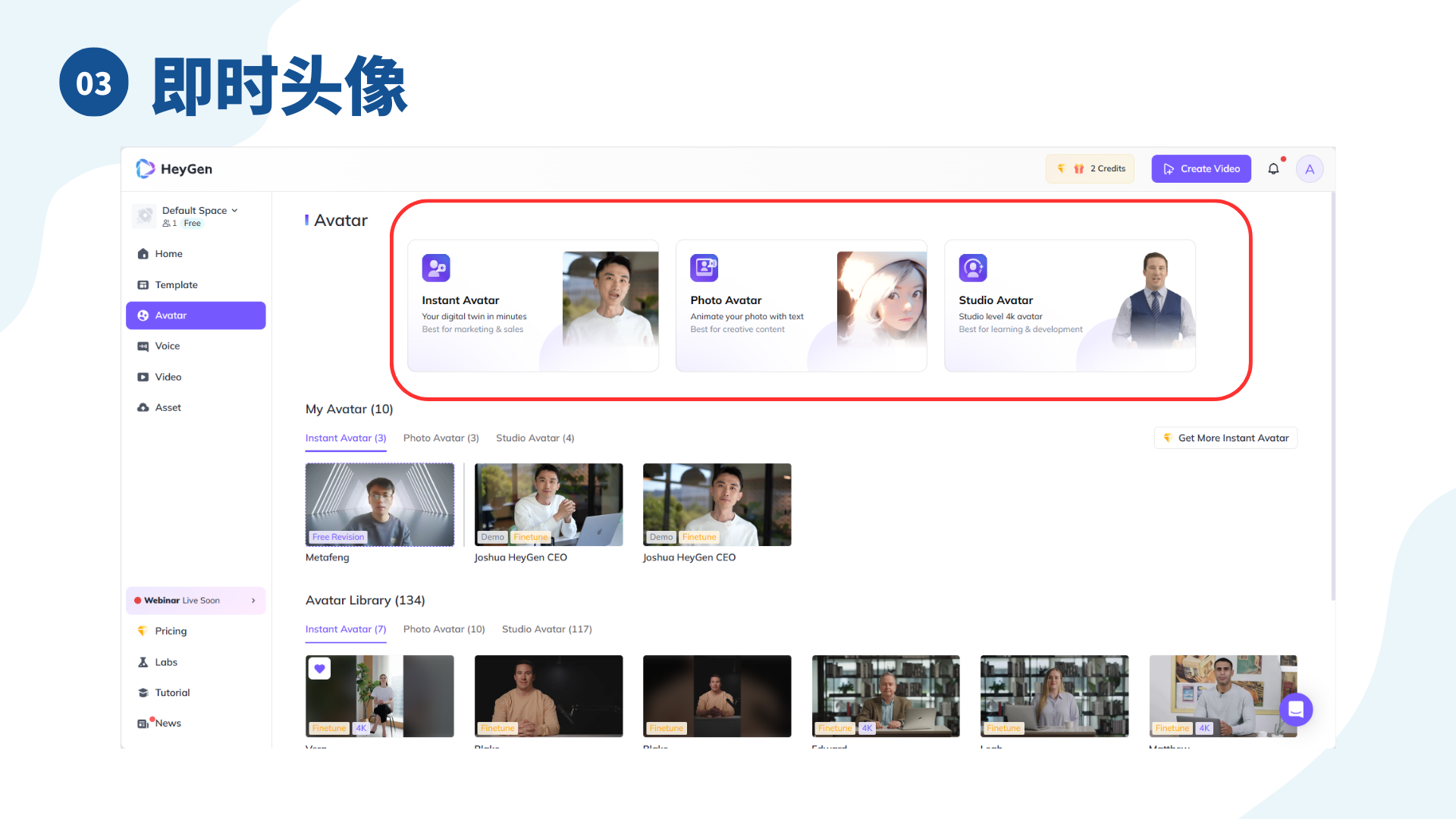
Task: Select Avatar in sidebar
Action: [x=196, y=315]
